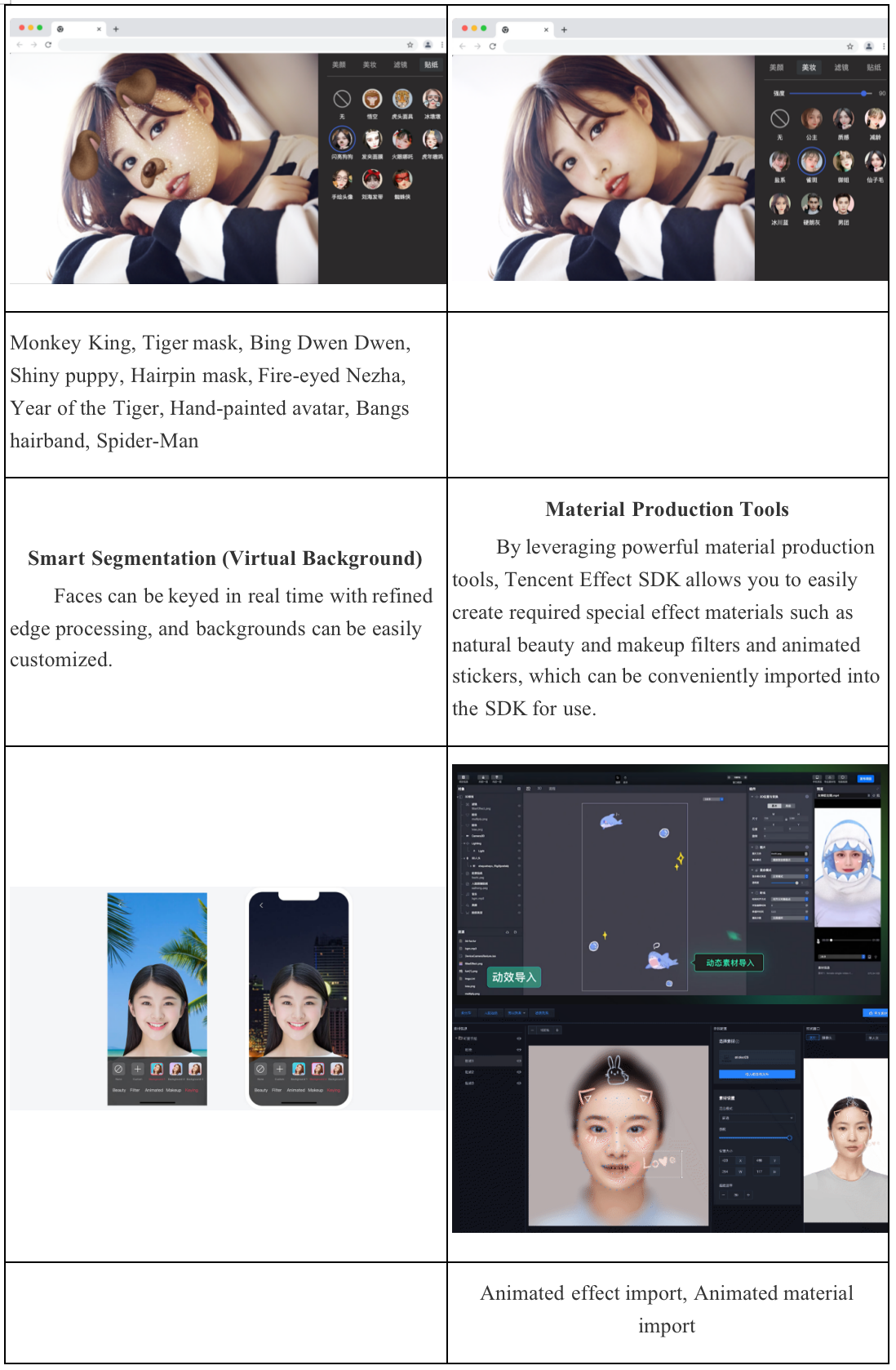Reload the page in right browser
Image resolution: width=896 pixels, height=1370 pixels.
click(492, 47)
